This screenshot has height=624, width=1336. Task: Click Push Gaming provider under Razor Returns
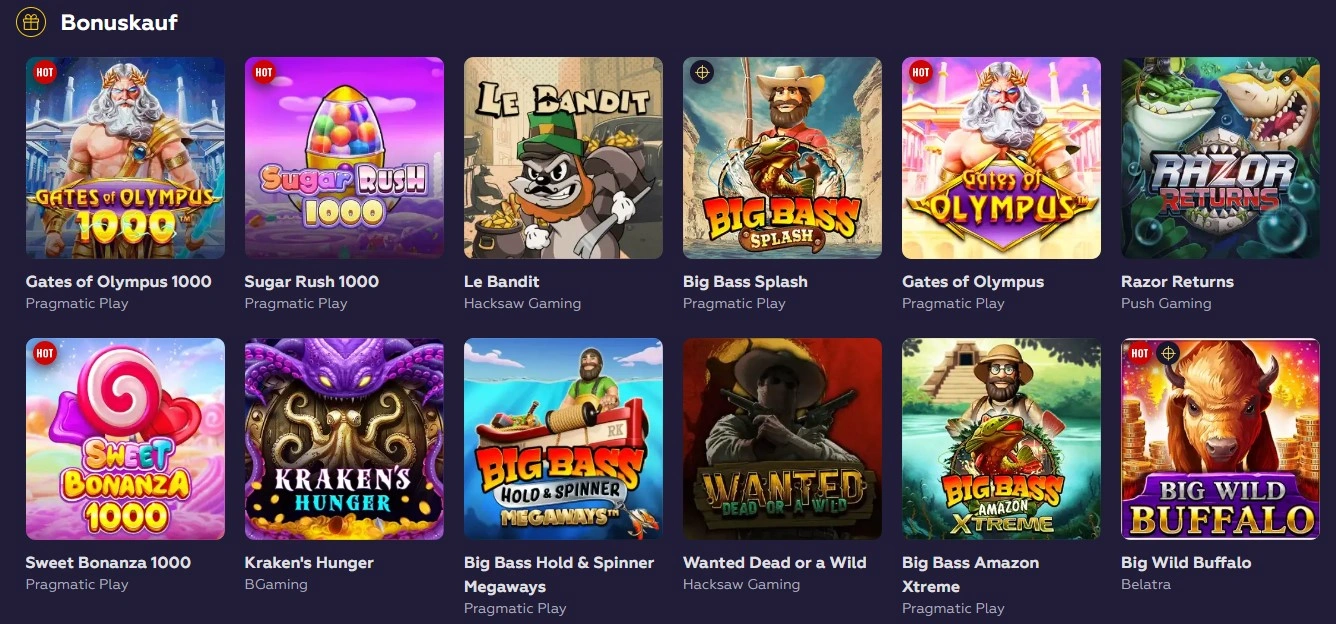1166,304
